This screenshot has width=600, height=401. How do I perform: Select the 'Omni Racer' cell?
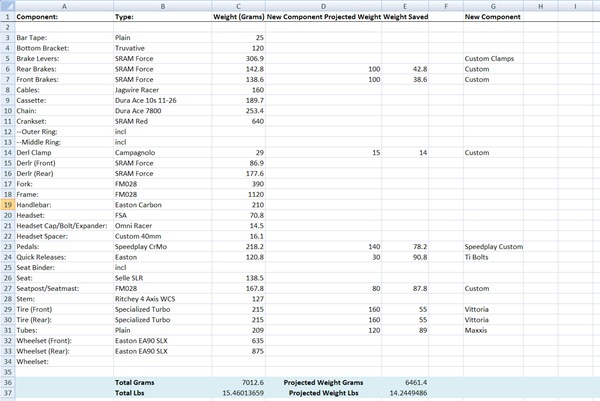click(x=162, y=226)
